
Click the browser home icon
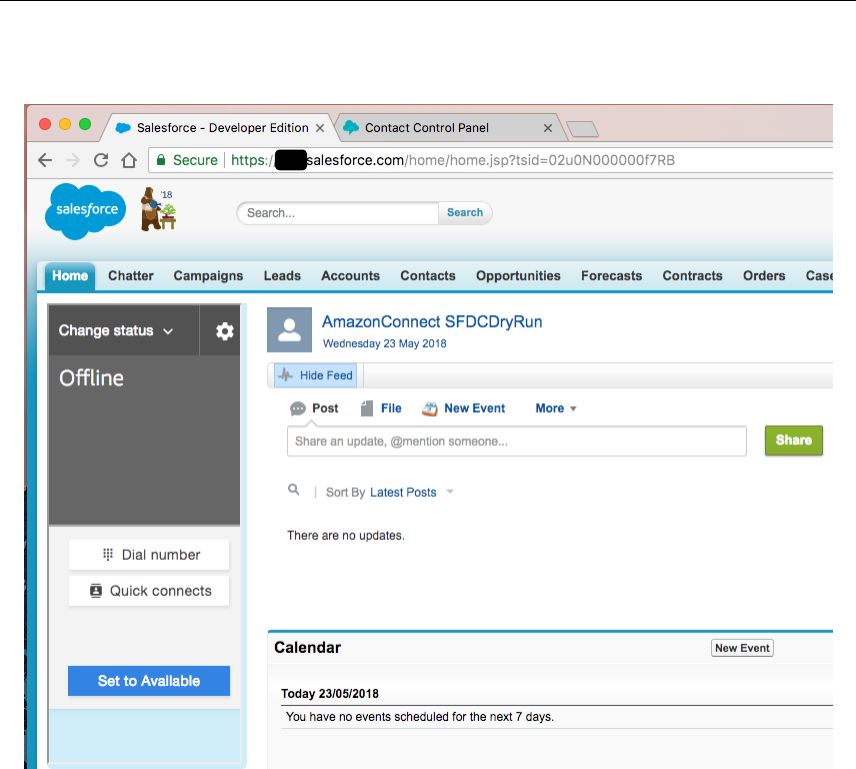pos(129,160)
